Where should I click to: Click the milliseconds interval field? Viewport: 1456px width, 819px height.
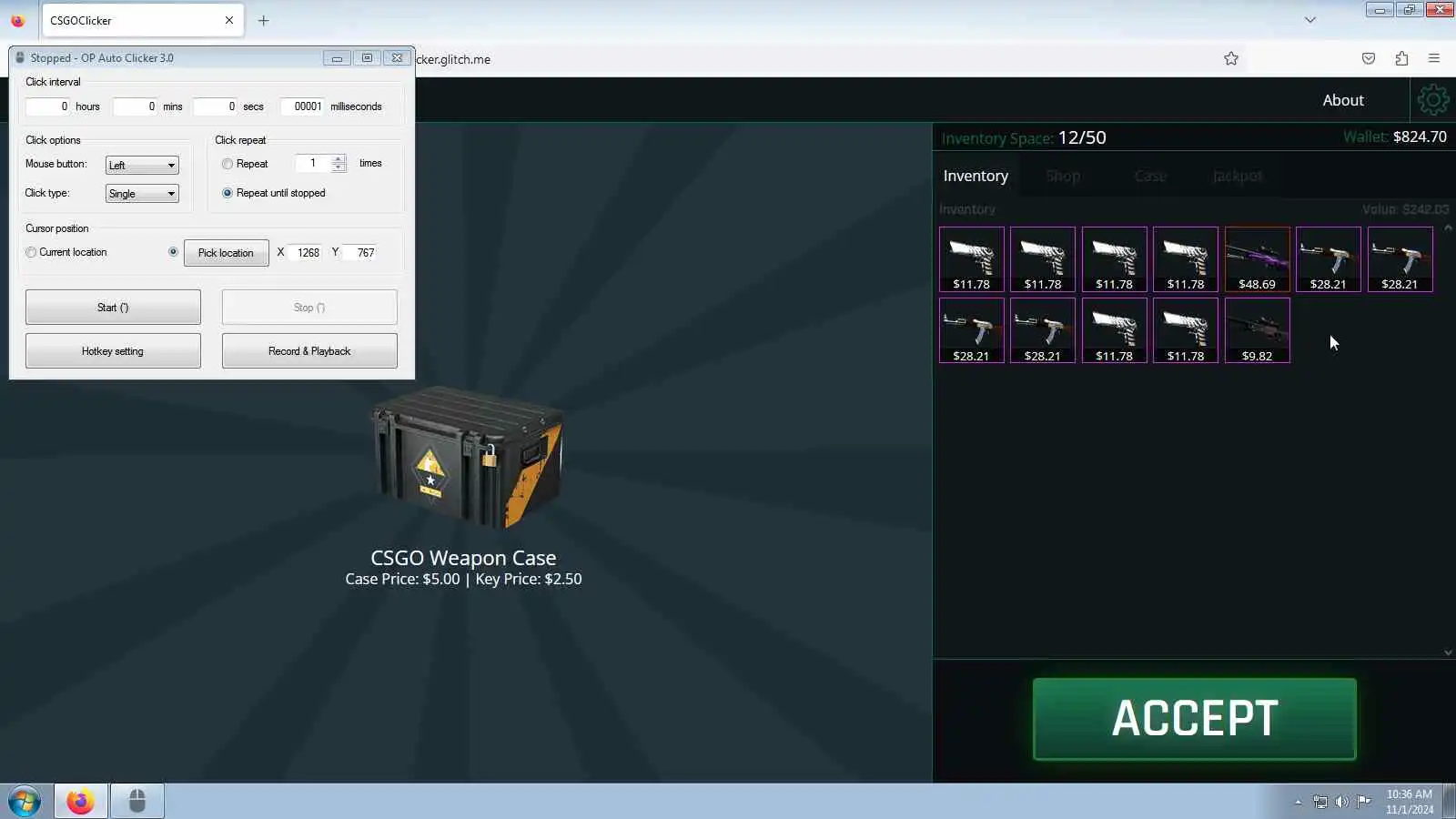pos(302,106)
